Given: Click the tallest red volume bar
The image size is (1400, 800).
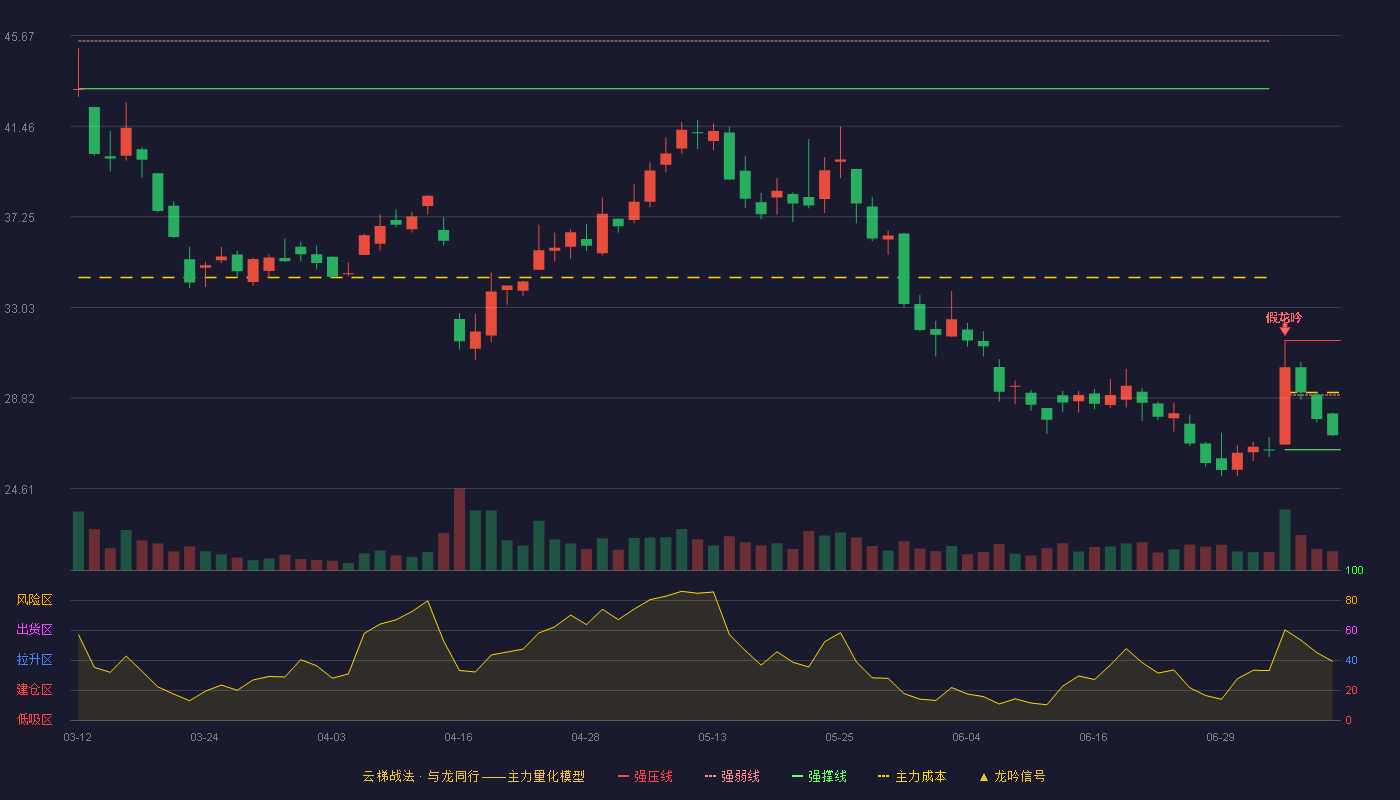Looking at the screenshot, I should pos(459,529).
